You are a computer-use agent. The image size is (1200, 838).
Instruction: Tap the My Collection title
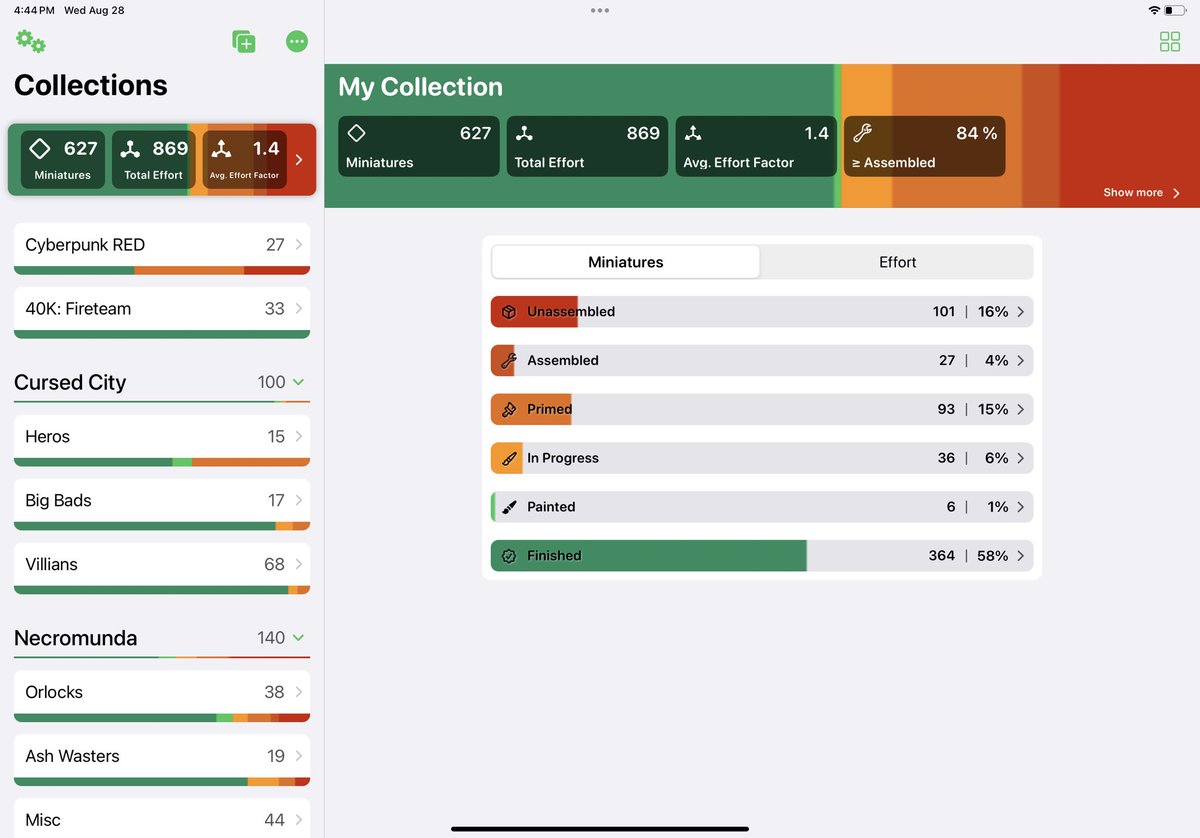(x=420, y=87)
